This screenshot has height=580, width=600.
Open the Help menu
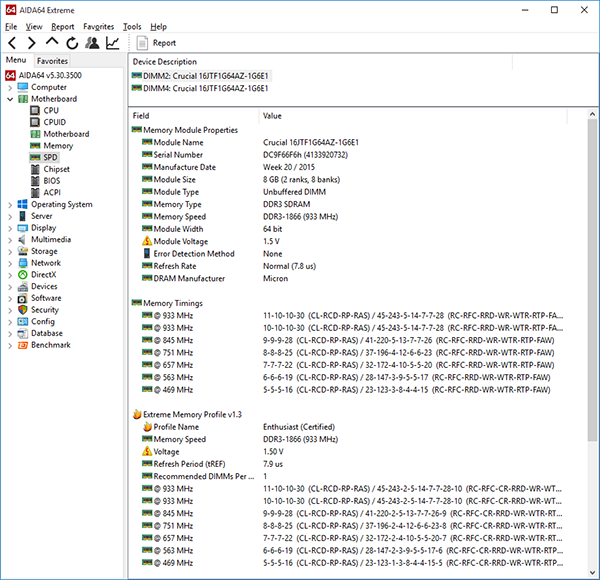click(x=158, y=27)
